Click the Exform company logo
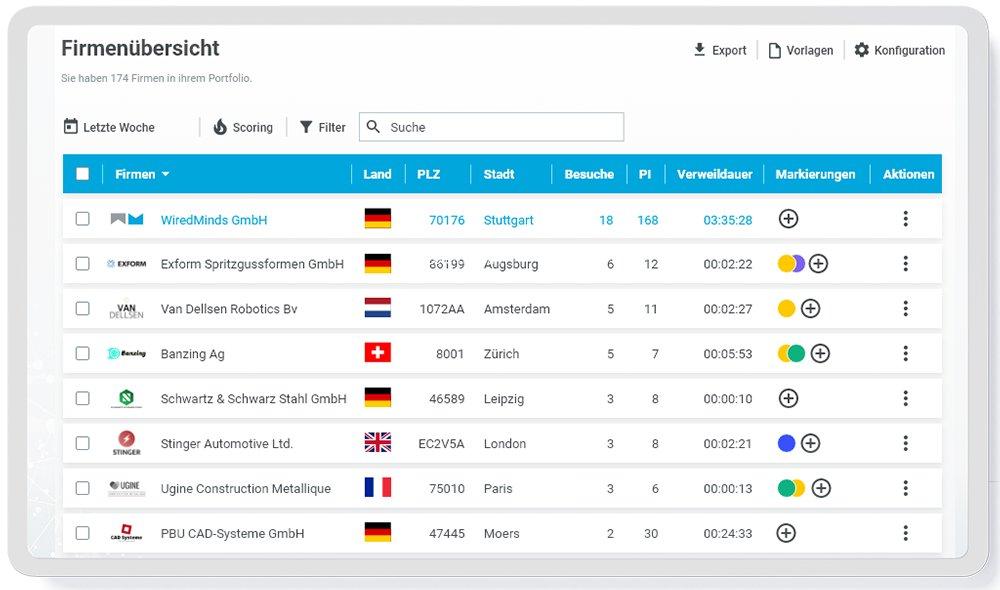 point(126,263)
